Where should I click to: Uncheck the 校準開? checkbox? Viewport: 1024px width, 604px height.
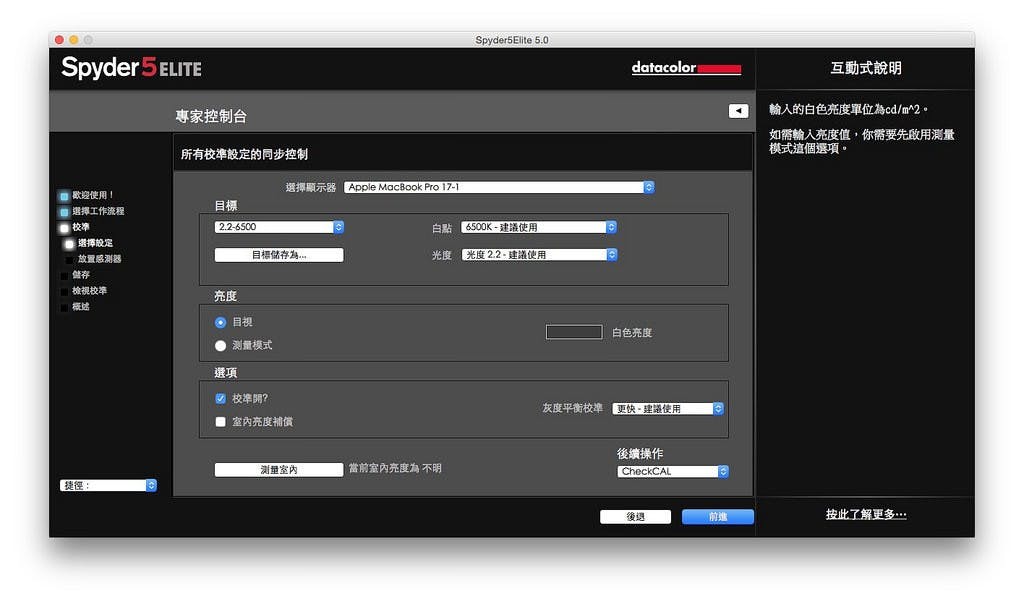[221, 398]
